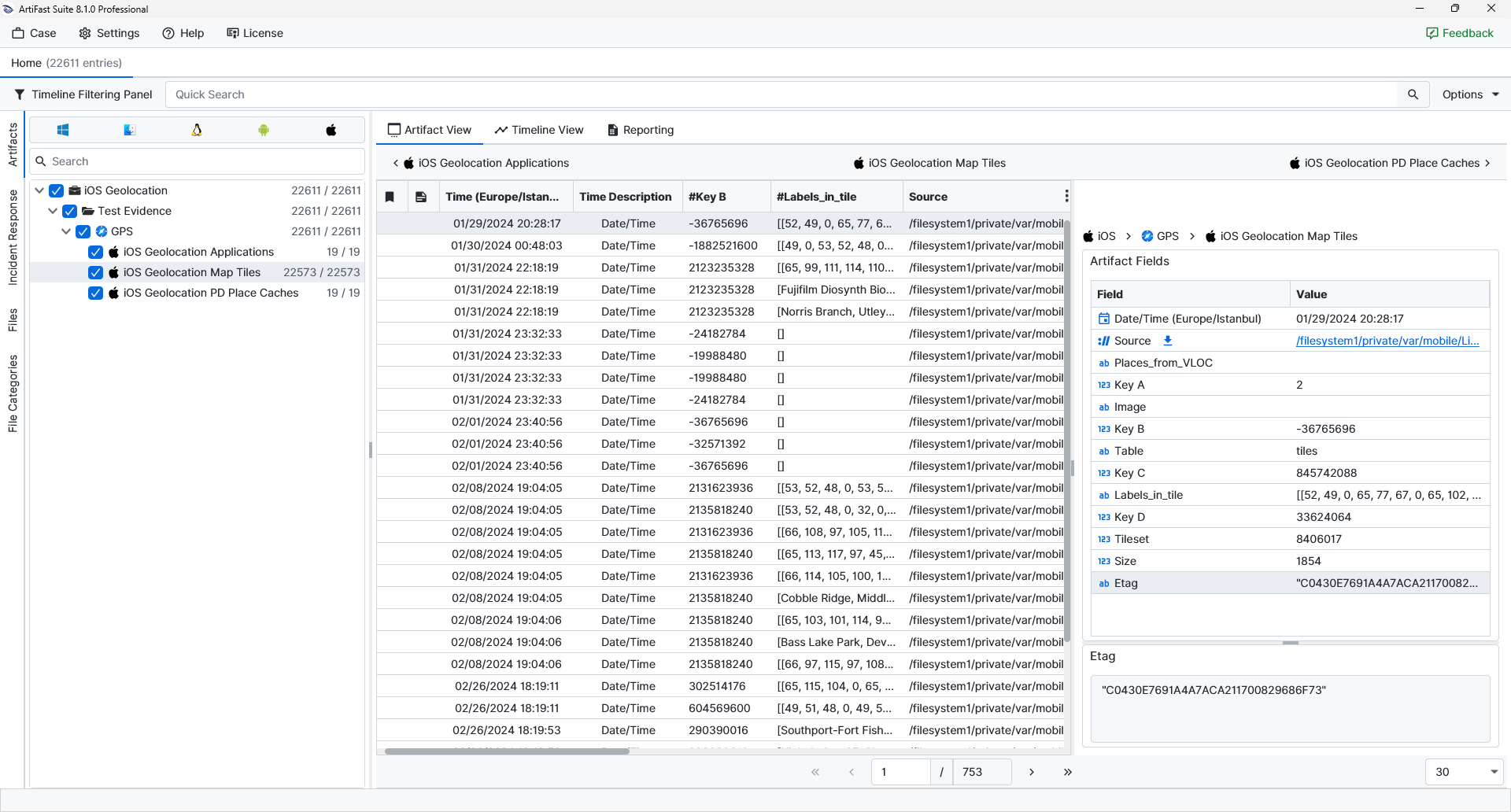Select the Apple iOS artifacts icon

(x=331, y=130)
